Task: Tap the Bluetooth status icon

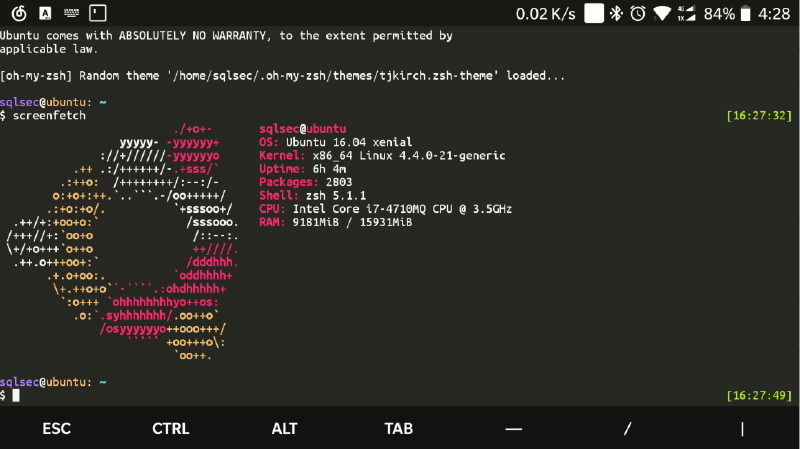Action: click(616, 14)
